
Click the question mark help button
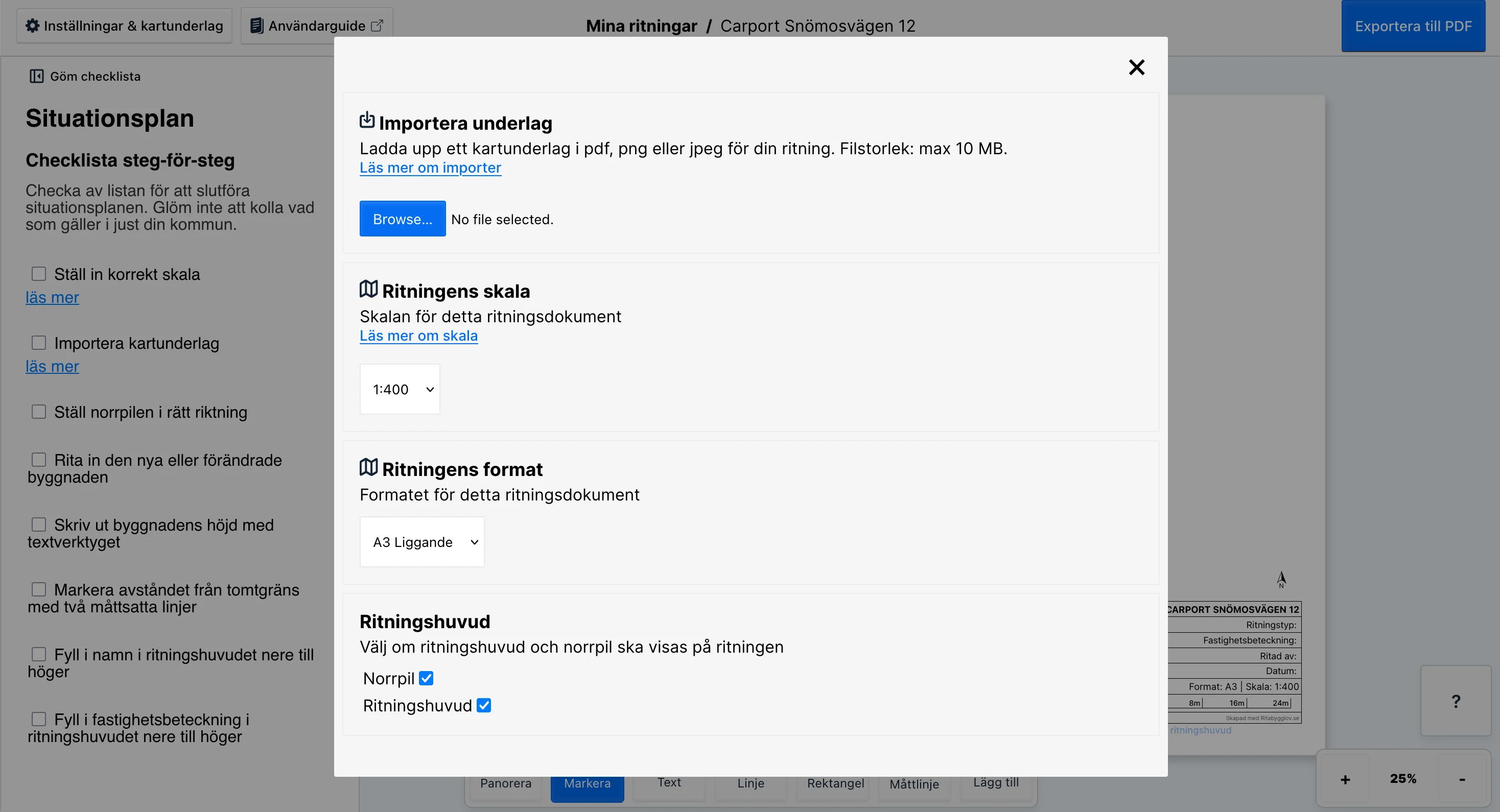tap(1455, 701)
